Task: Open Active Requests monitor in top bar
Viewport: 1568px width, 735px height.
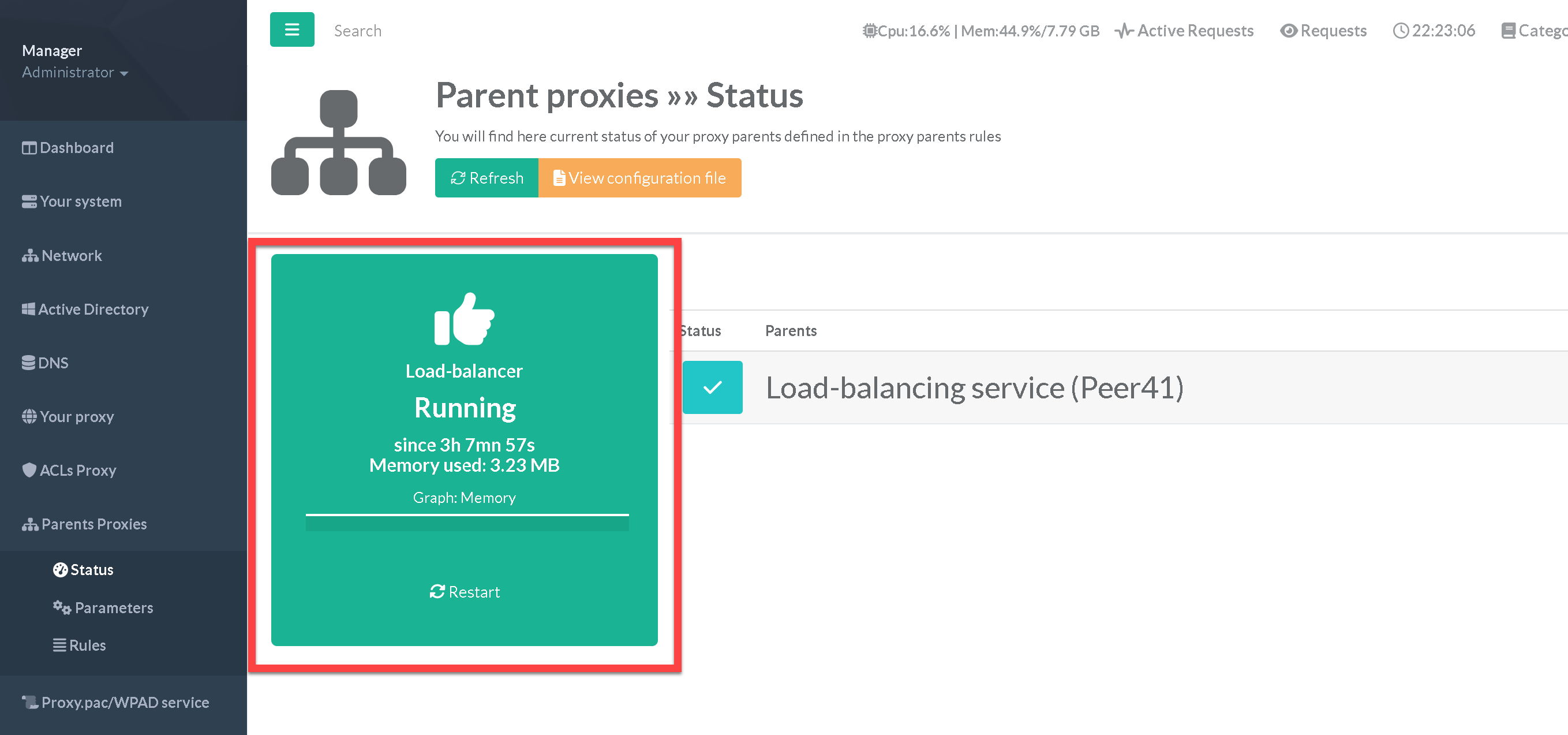Action: (x=1184, y=31)
